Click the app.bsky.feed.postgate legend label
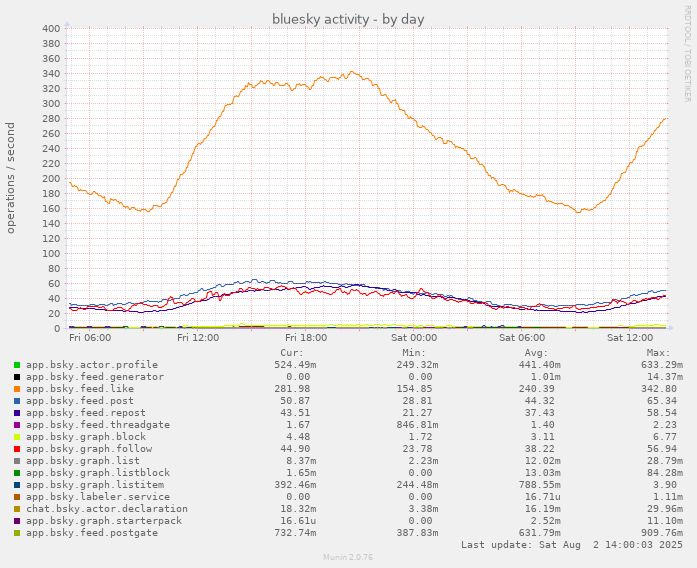The width and height of the screenshot is (697, 568). [x=92, y=533]
